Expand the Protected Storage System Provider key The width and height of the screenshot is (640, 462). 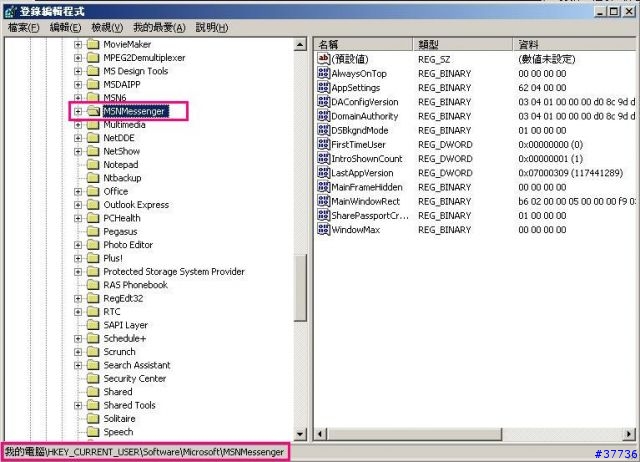pyautogui.click(x=78, y=272)
